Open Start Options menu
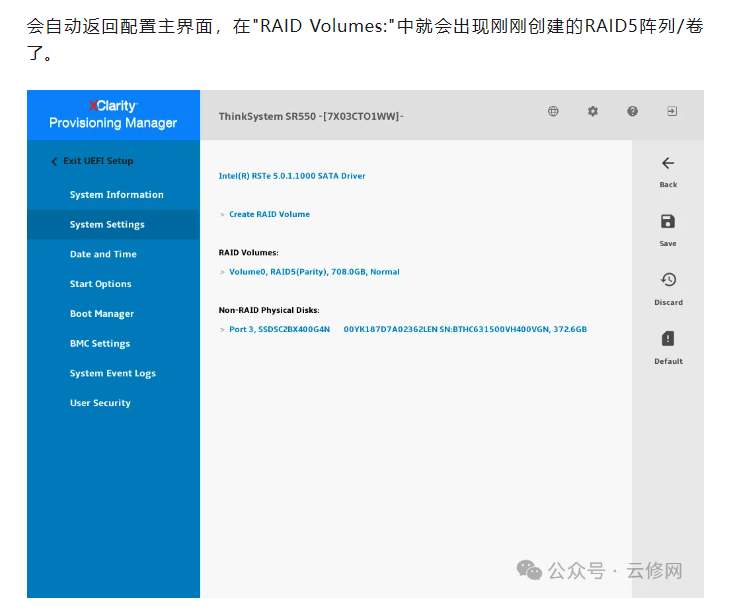This screenshot has width=747, height=615. coord(101,284)
